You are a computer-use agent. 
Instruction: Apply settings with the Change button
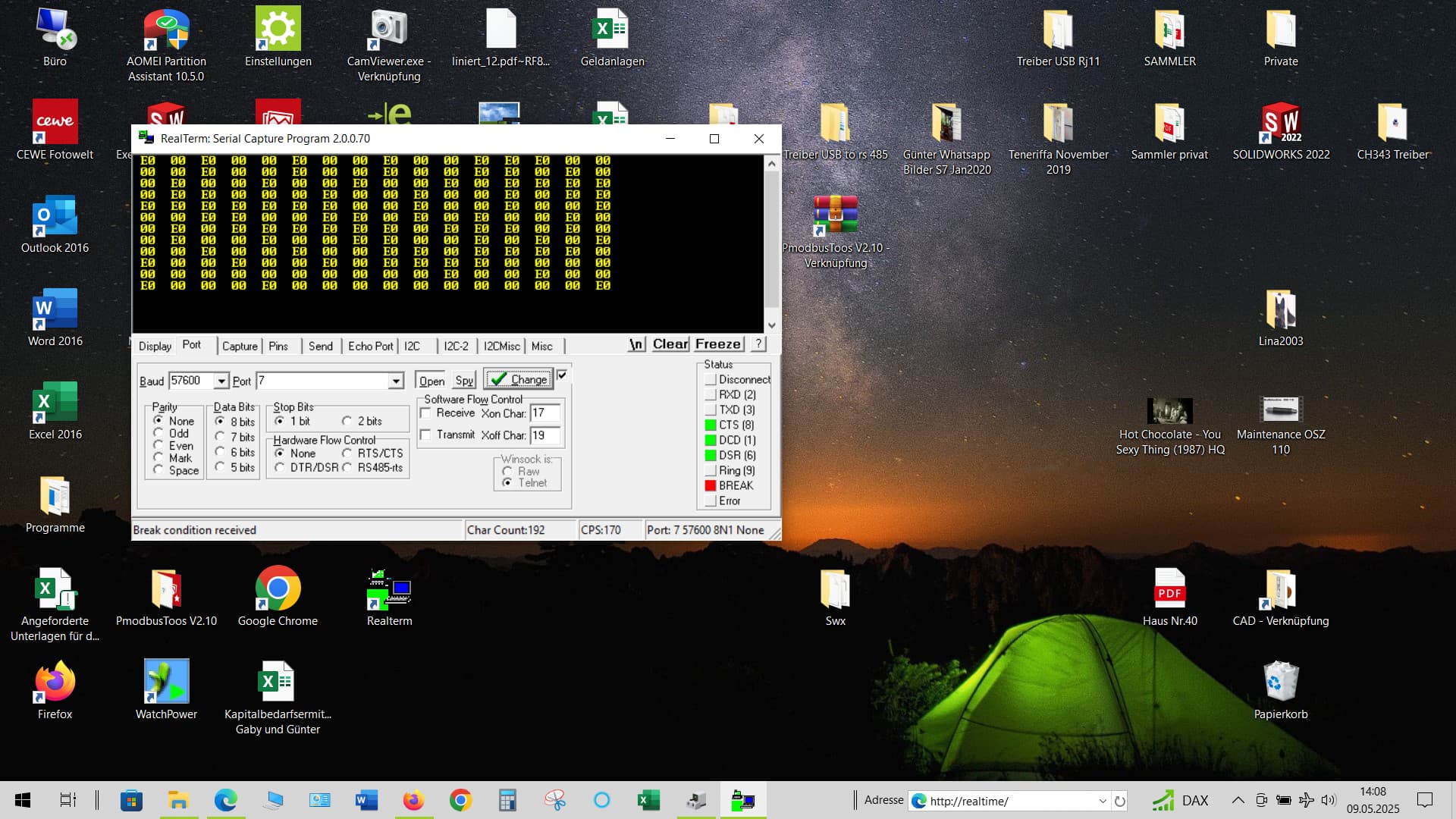tap(519, 379)
